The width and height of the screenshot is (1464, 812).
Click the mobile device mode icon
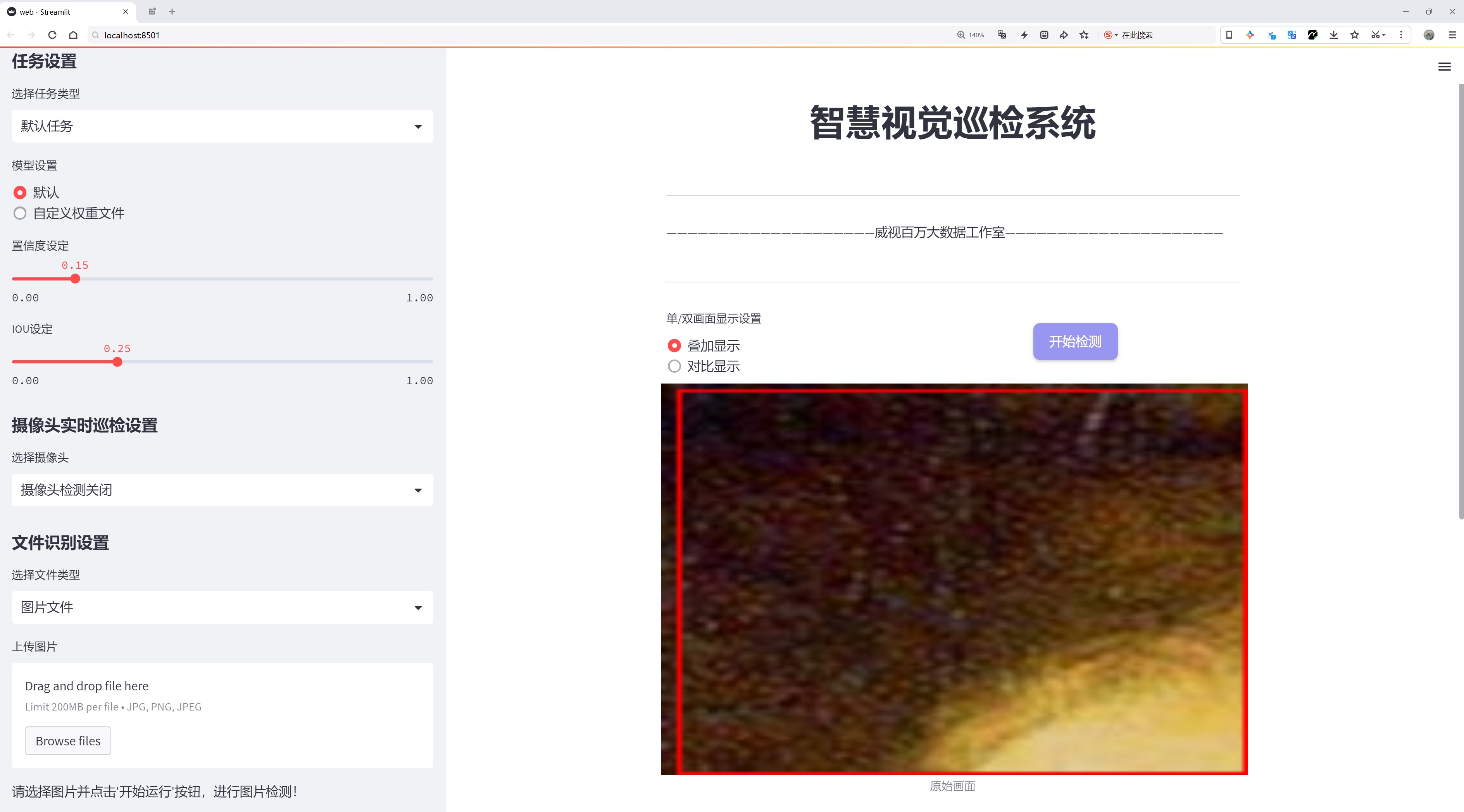click(1229, 34)
